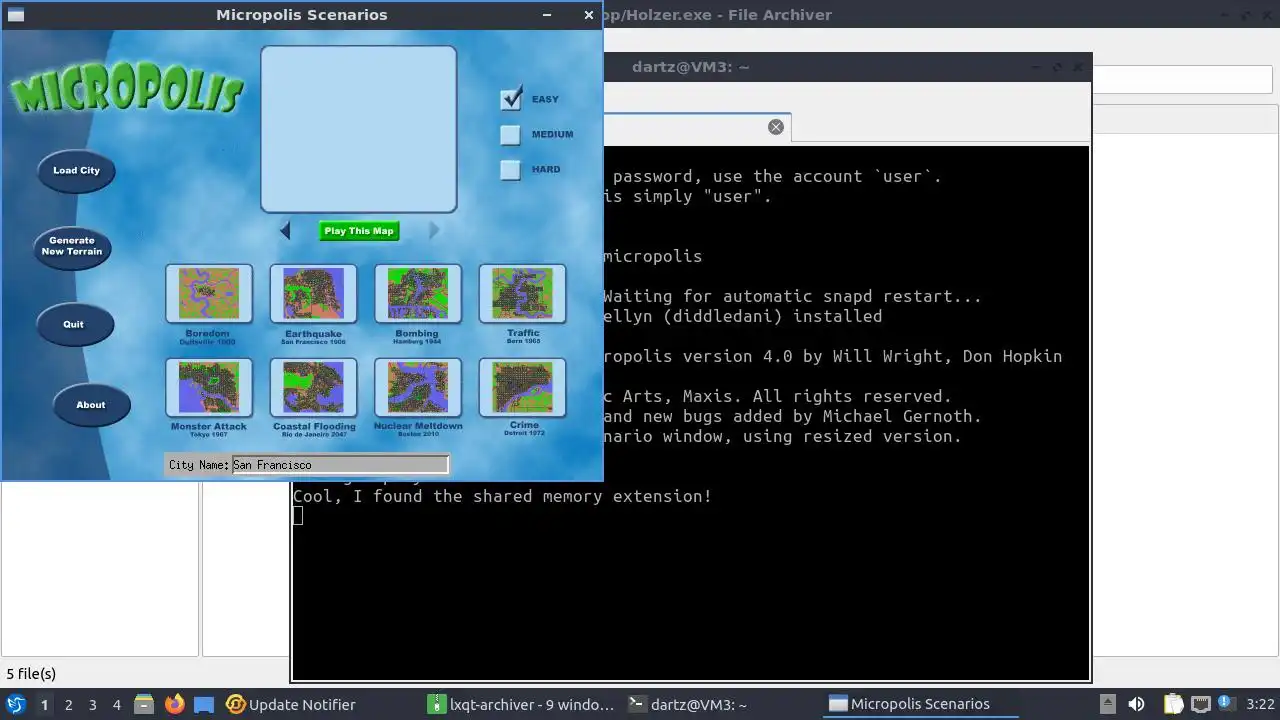
Task: Open the clipboard tray icon
Action: 1173,704
